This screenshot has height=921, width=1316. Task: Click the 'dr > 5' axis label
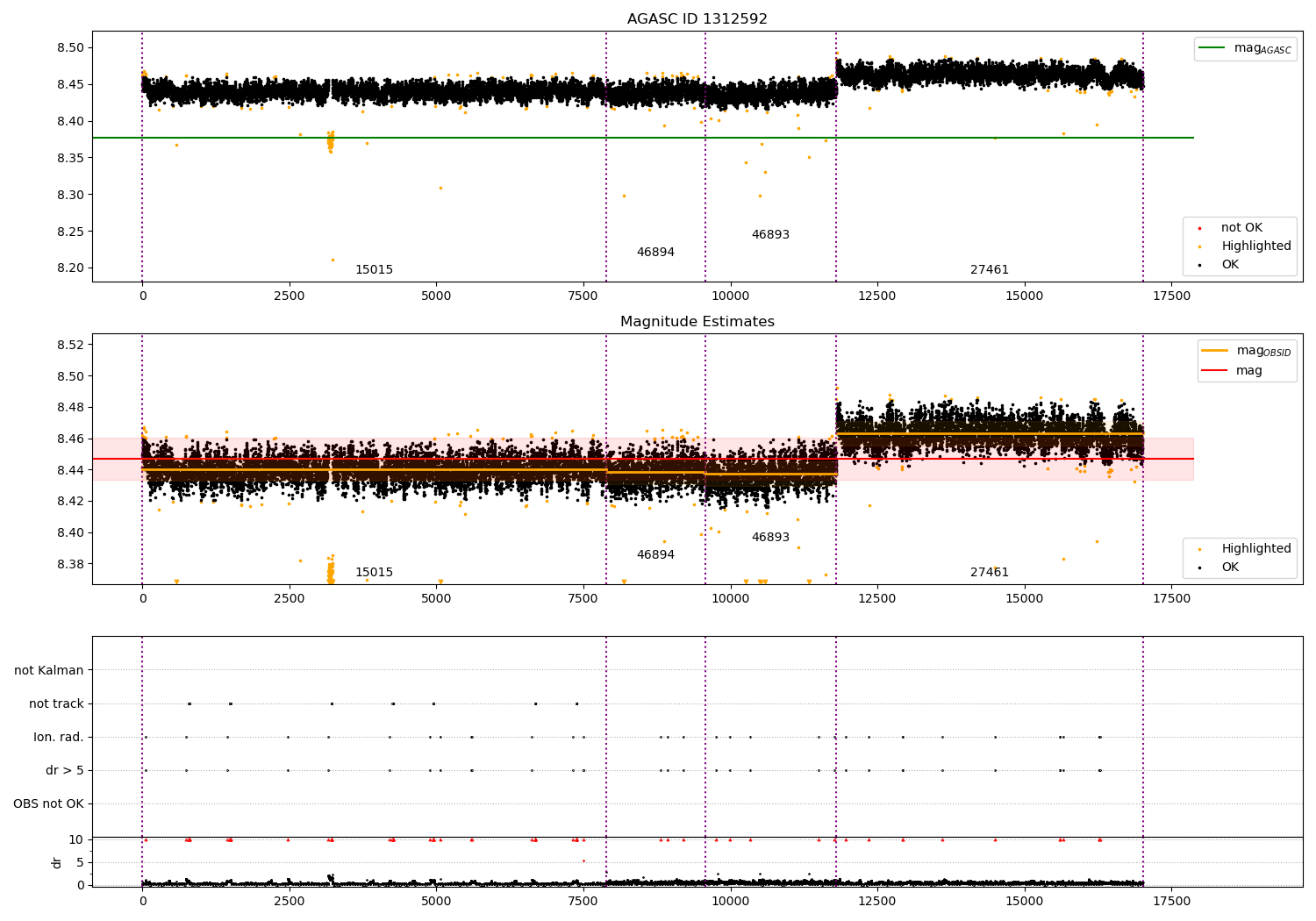[65, 771]
